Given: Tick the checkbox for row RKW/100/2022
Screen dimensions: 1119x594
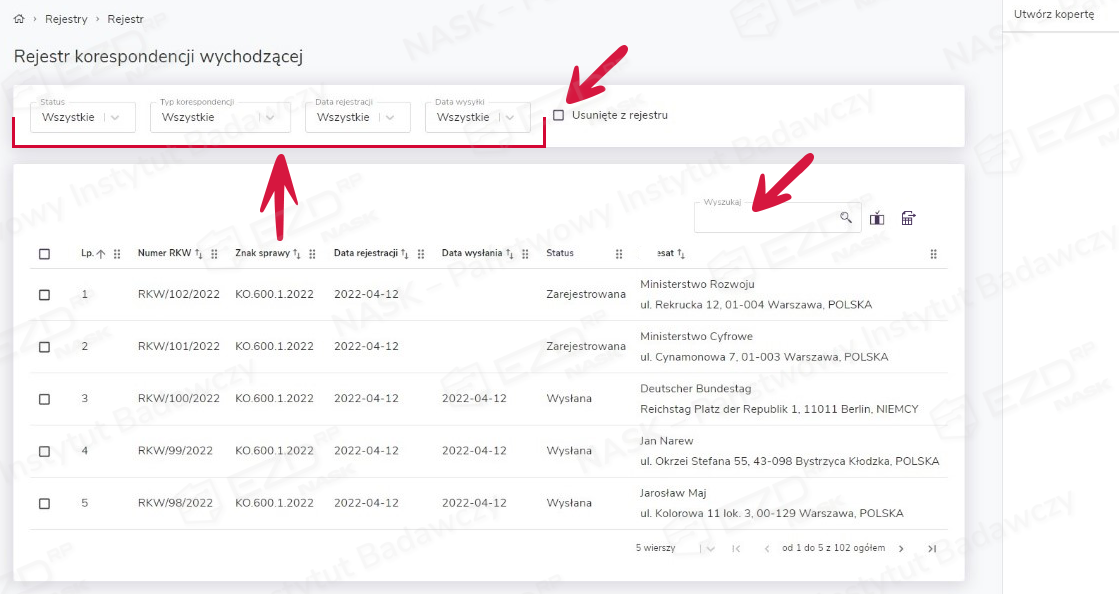Looking at the screenshot, I should [44, 399].
